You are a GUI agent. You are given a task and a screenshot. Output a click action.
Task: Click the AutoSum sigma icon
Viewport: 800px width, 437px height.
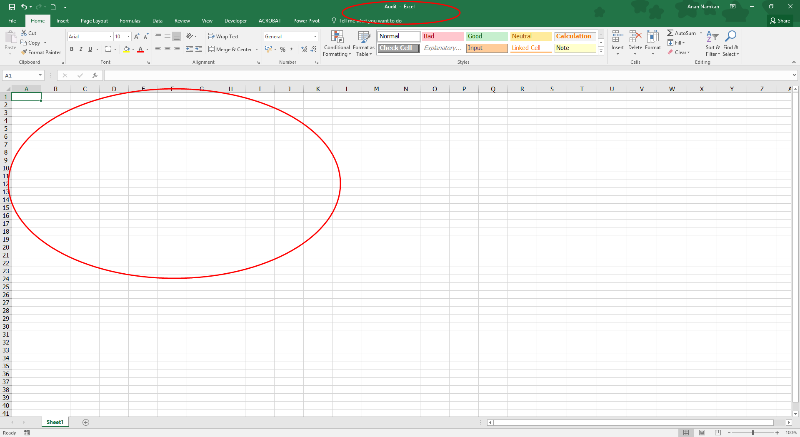point(669,34)
